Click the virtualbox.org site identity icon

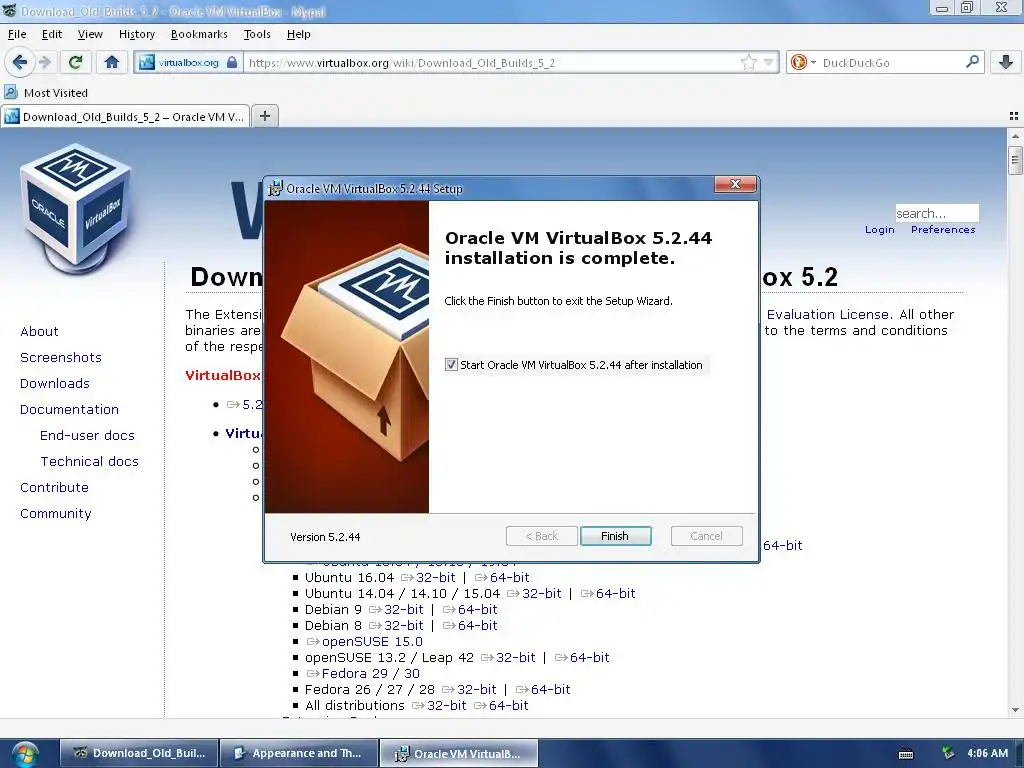[188, 63]
